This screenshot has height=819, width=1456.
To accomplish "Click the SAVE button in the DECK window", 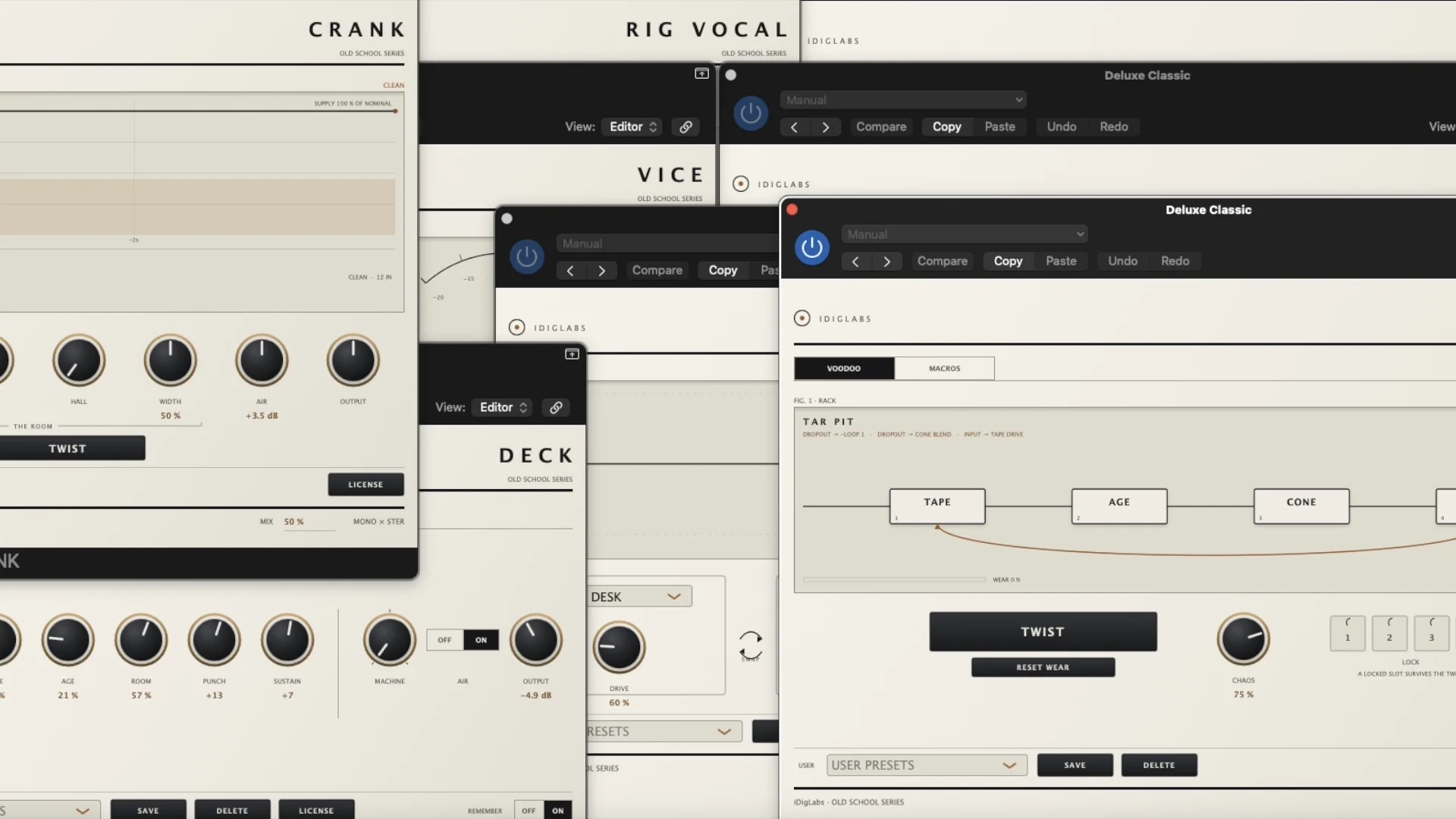I will click(x=148, y=810).
